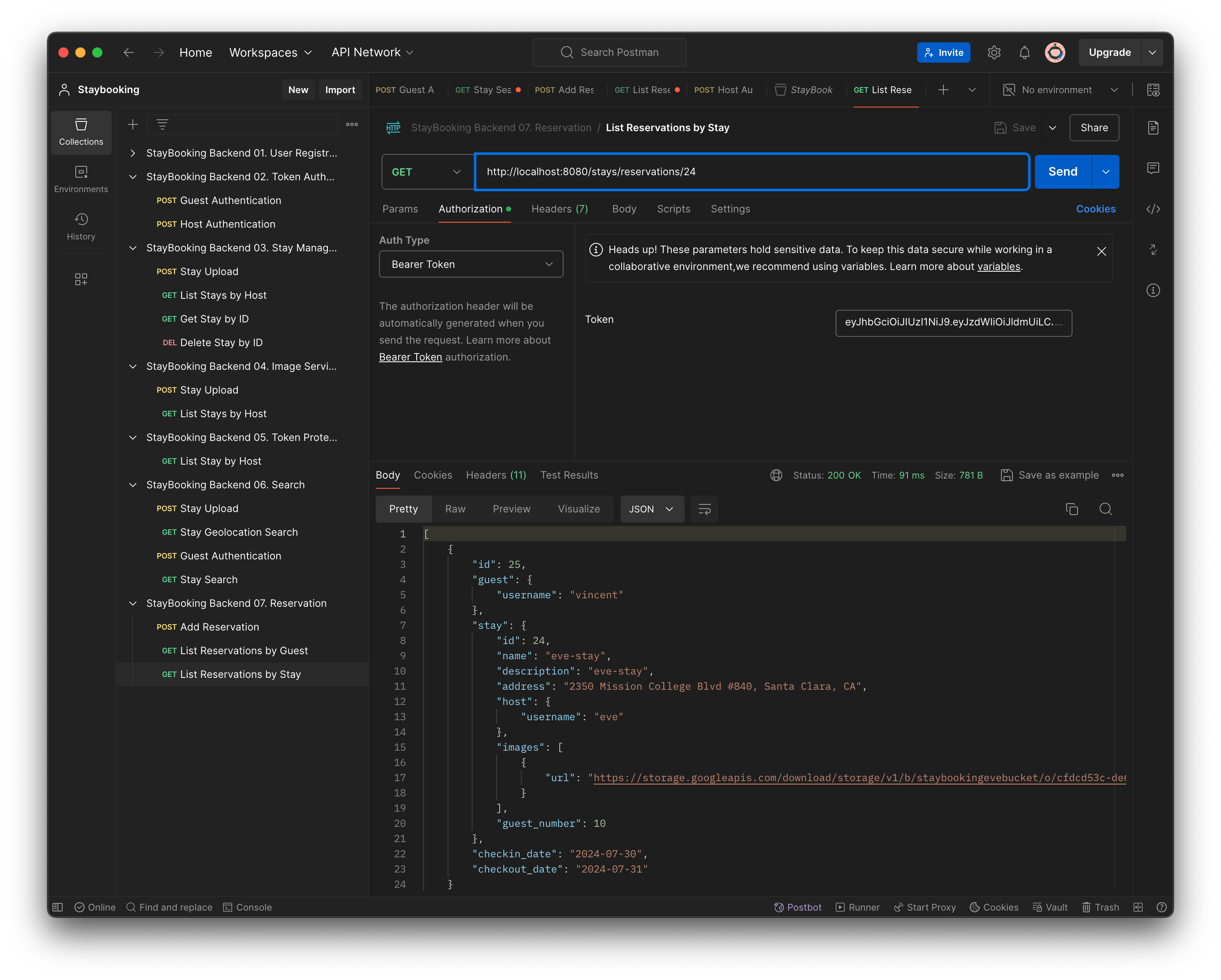
Task: Open the History panel in left sidebar
Action: 81,226
